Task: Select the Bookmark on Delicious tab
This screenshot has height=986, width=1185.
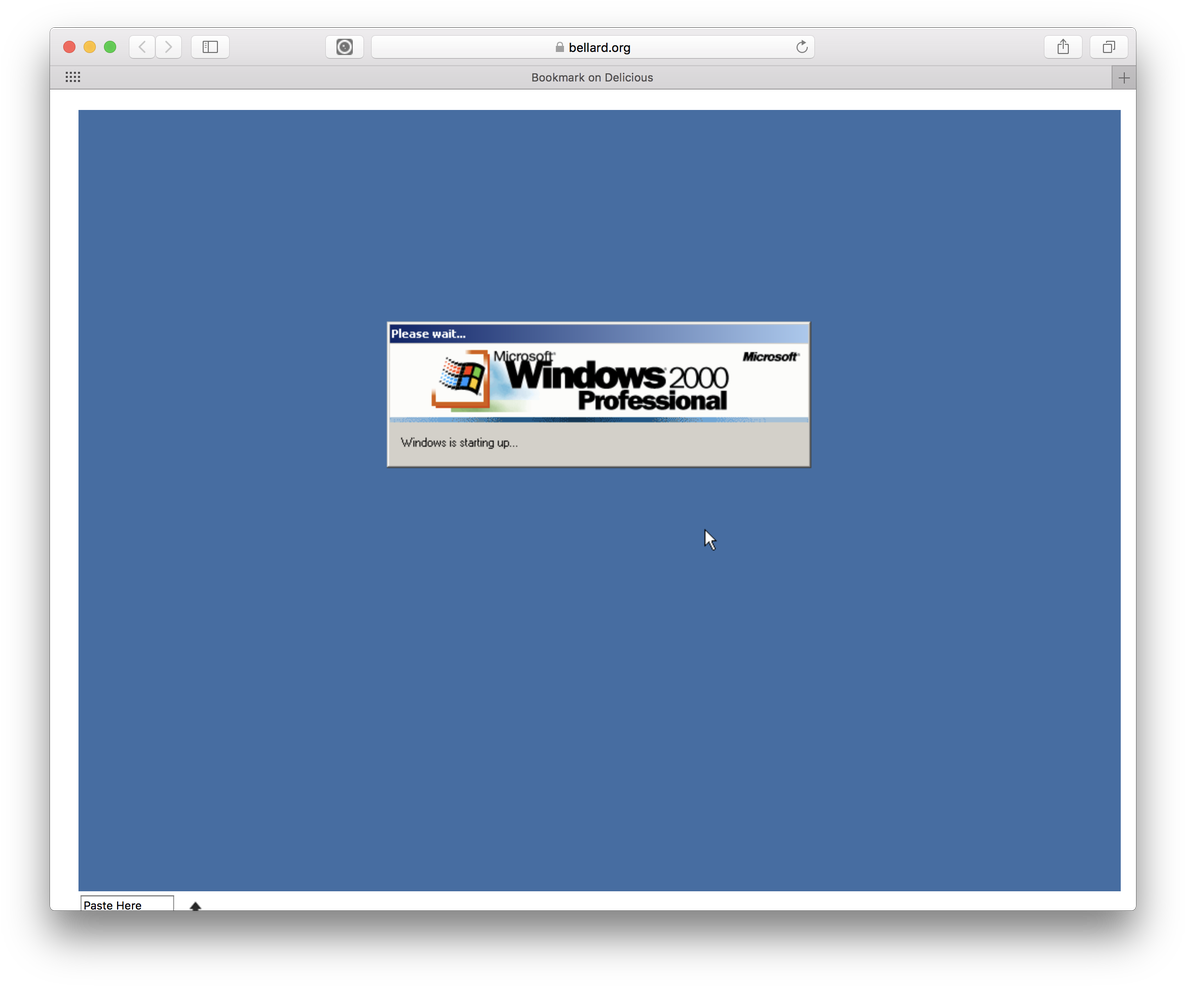Action: (592, 77)
